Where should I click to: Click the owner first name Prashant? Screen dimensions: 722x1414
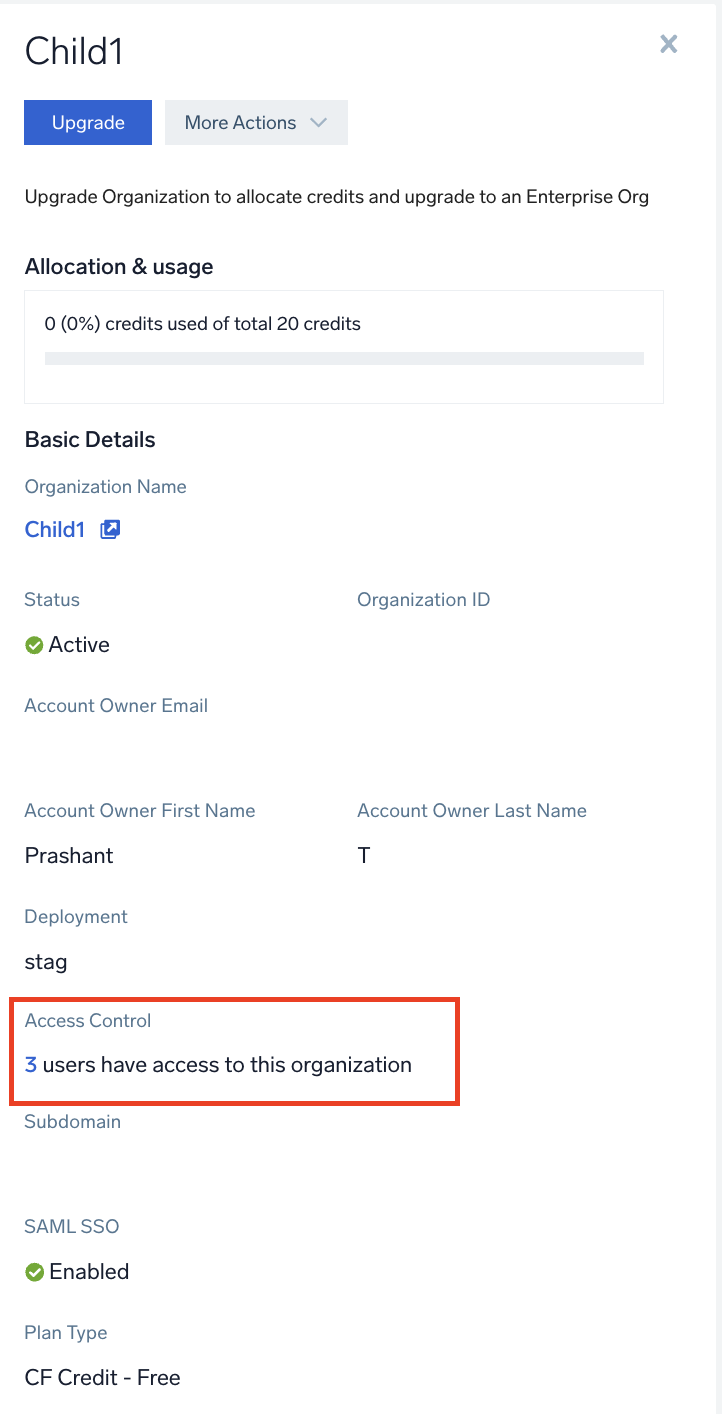[x=69, y=856]
